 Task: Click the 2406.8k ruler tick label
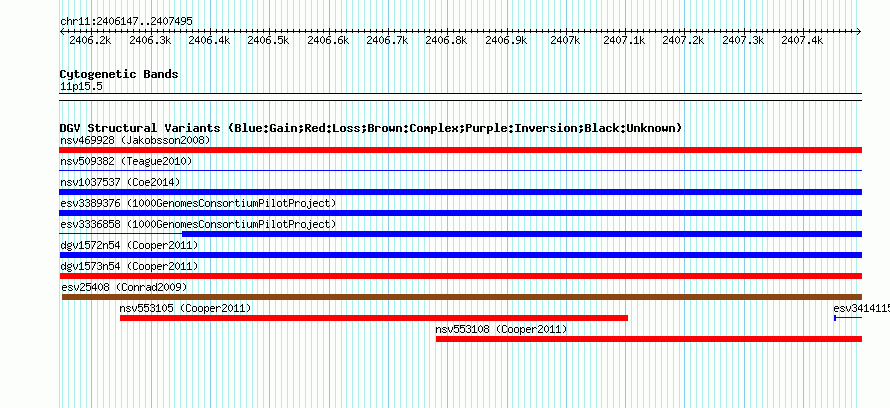446,40
